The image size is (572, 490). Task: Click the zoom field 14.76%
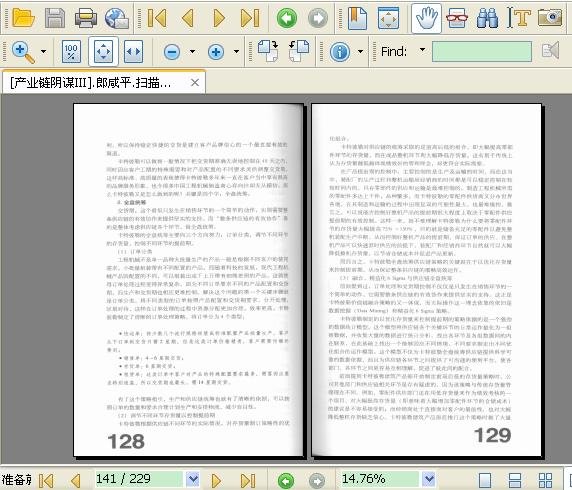(x=379, y=479)
